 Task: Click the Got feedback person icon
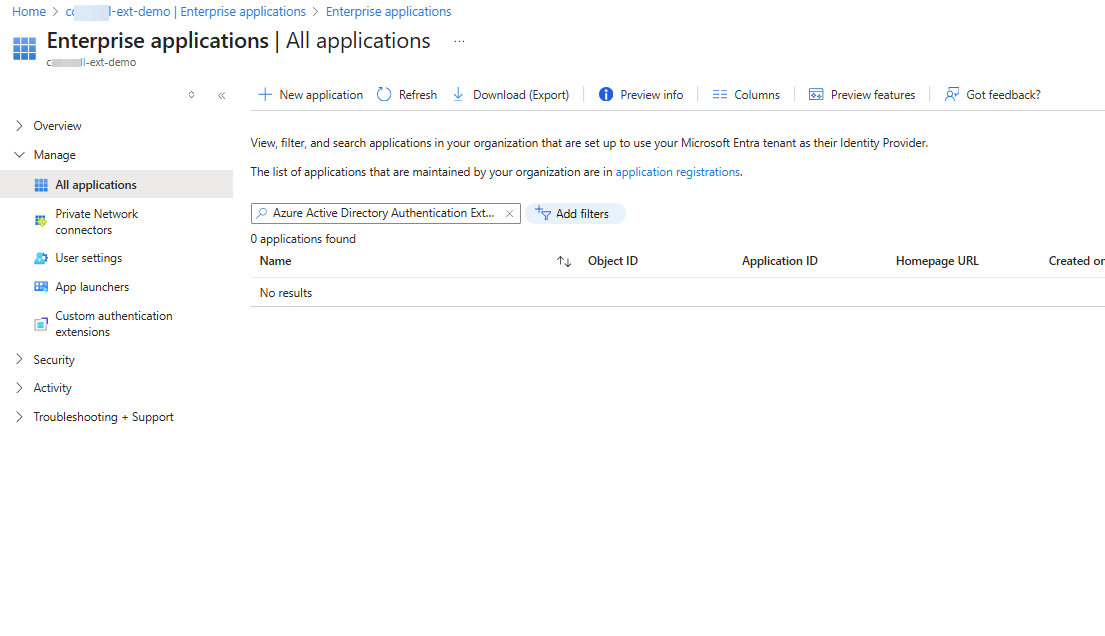952,94
